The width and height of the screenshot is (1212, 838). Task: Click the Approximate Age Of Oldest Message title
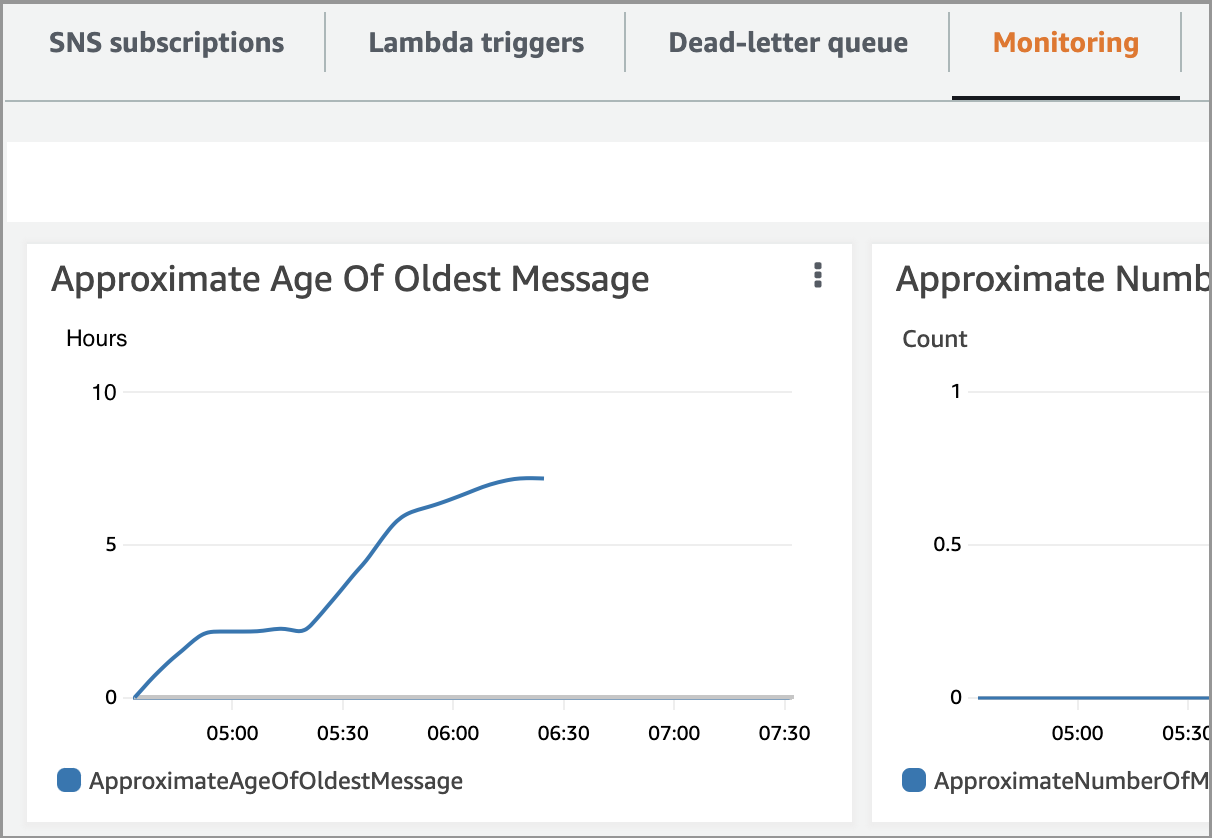[x=350, y=279]
